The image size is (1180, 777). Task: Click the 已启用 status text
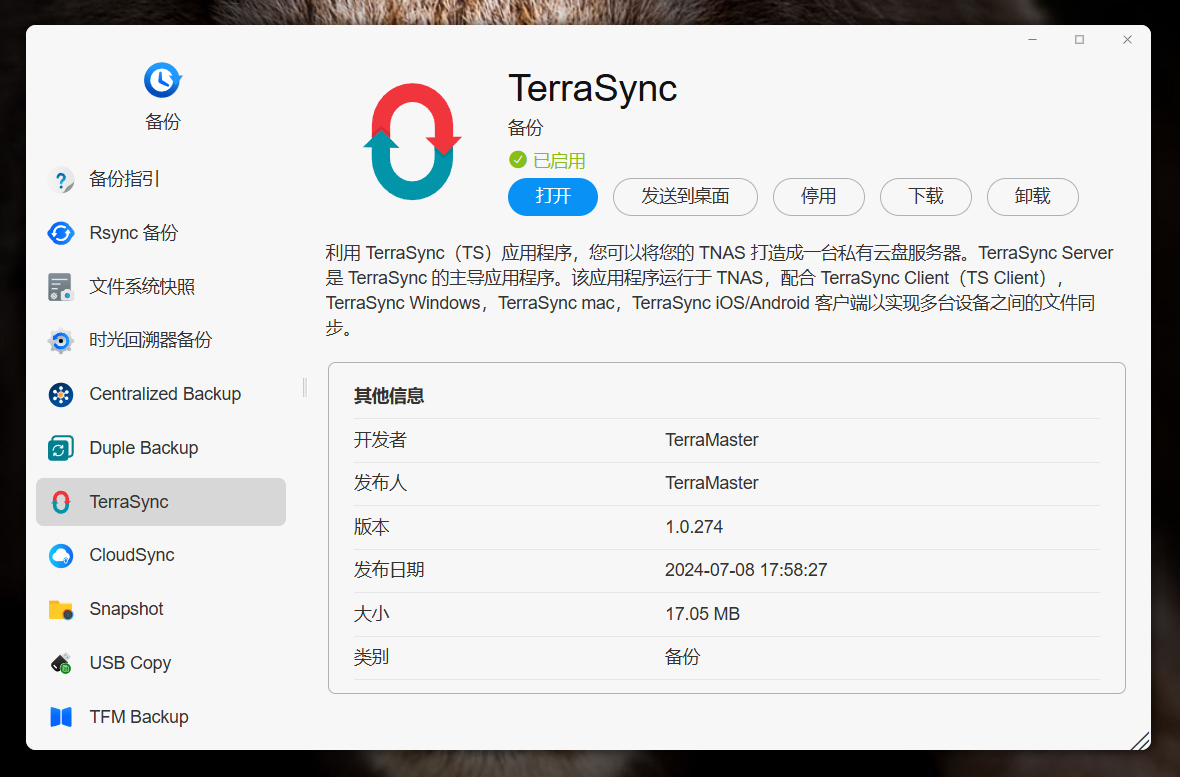pos(559,160)
